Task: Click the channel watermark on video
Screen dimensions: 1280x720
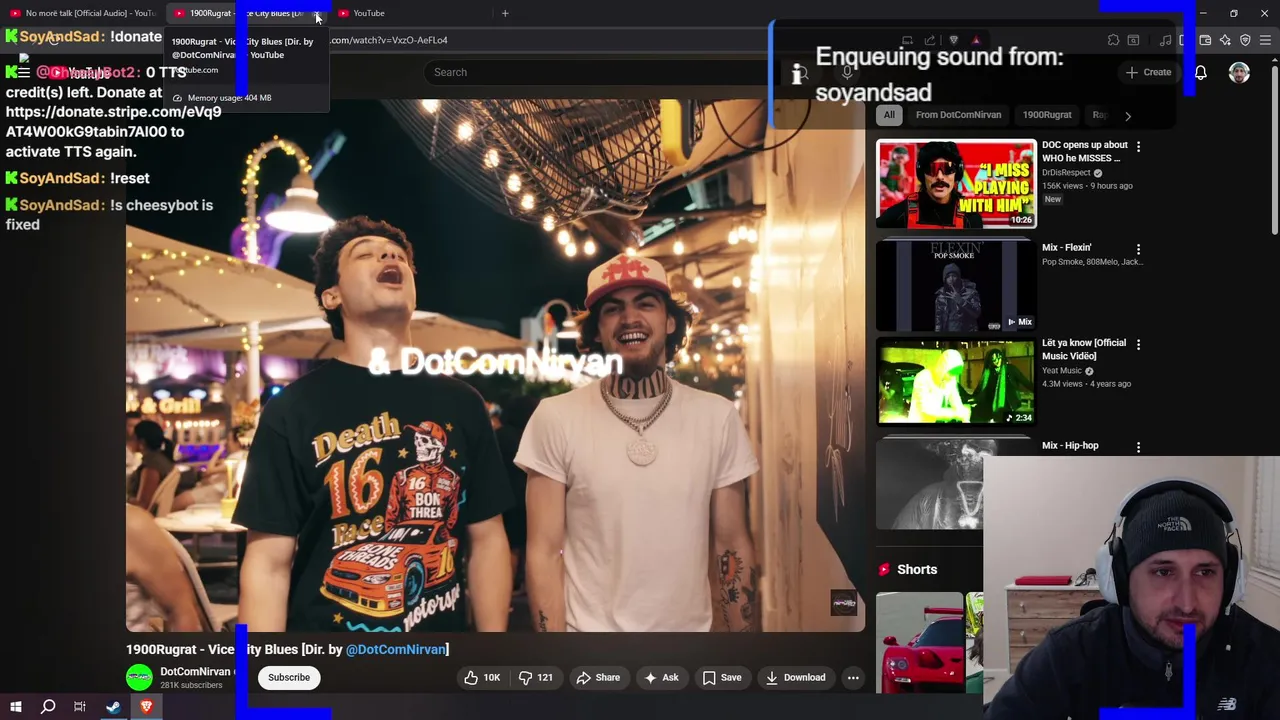Action: pos(844,603)
